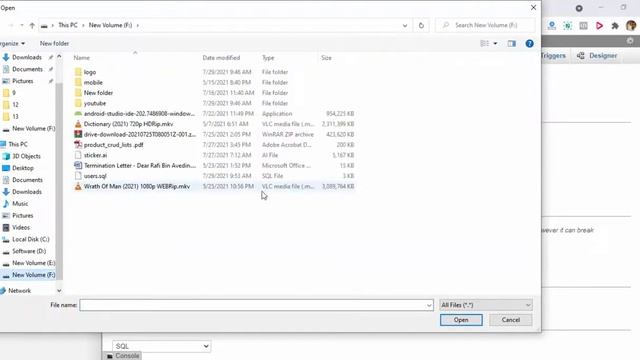This screenshot has width=640, height=360.
Task: Click the Cancel button
Action: [511, 320]
